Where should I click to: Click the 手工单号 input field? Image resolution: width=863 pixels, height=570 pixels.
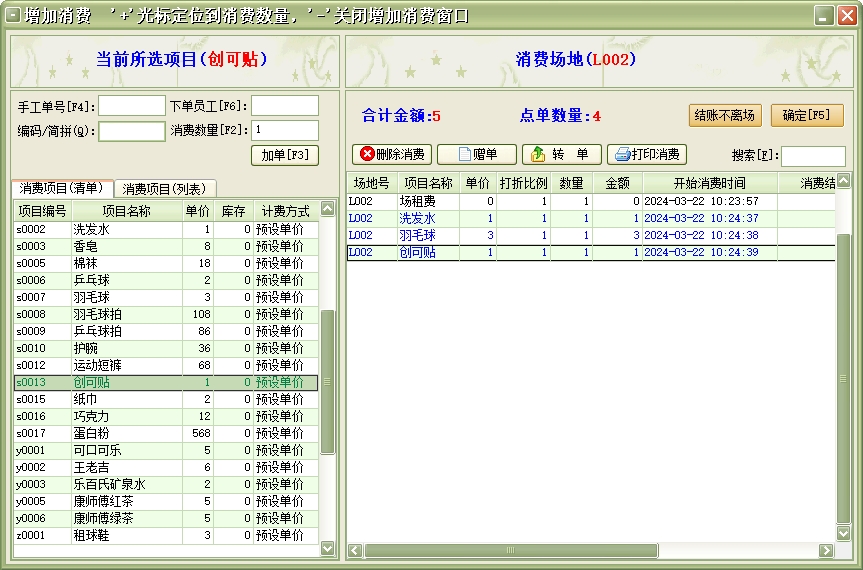coord(132,106)
